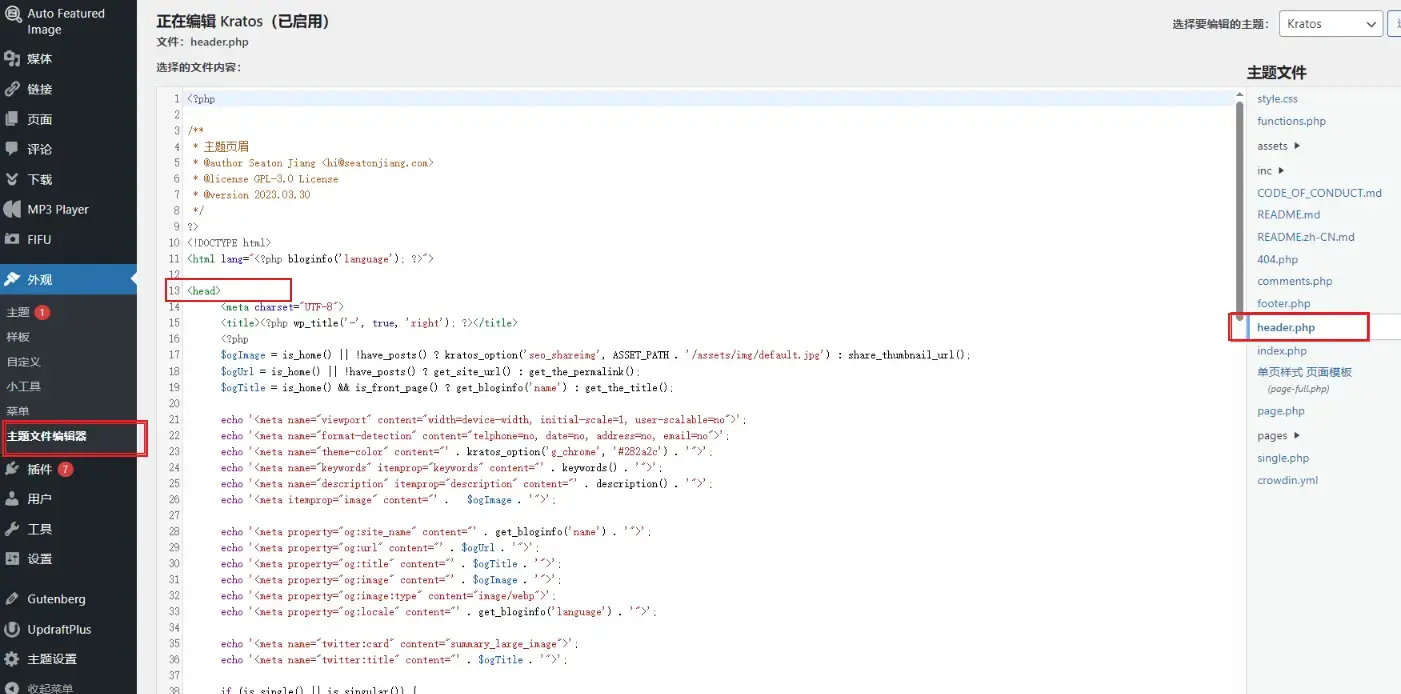This screenshot has height=694, width=1401.
Task: Open the Themes (主题) submenu item
Action: [18, 312]
